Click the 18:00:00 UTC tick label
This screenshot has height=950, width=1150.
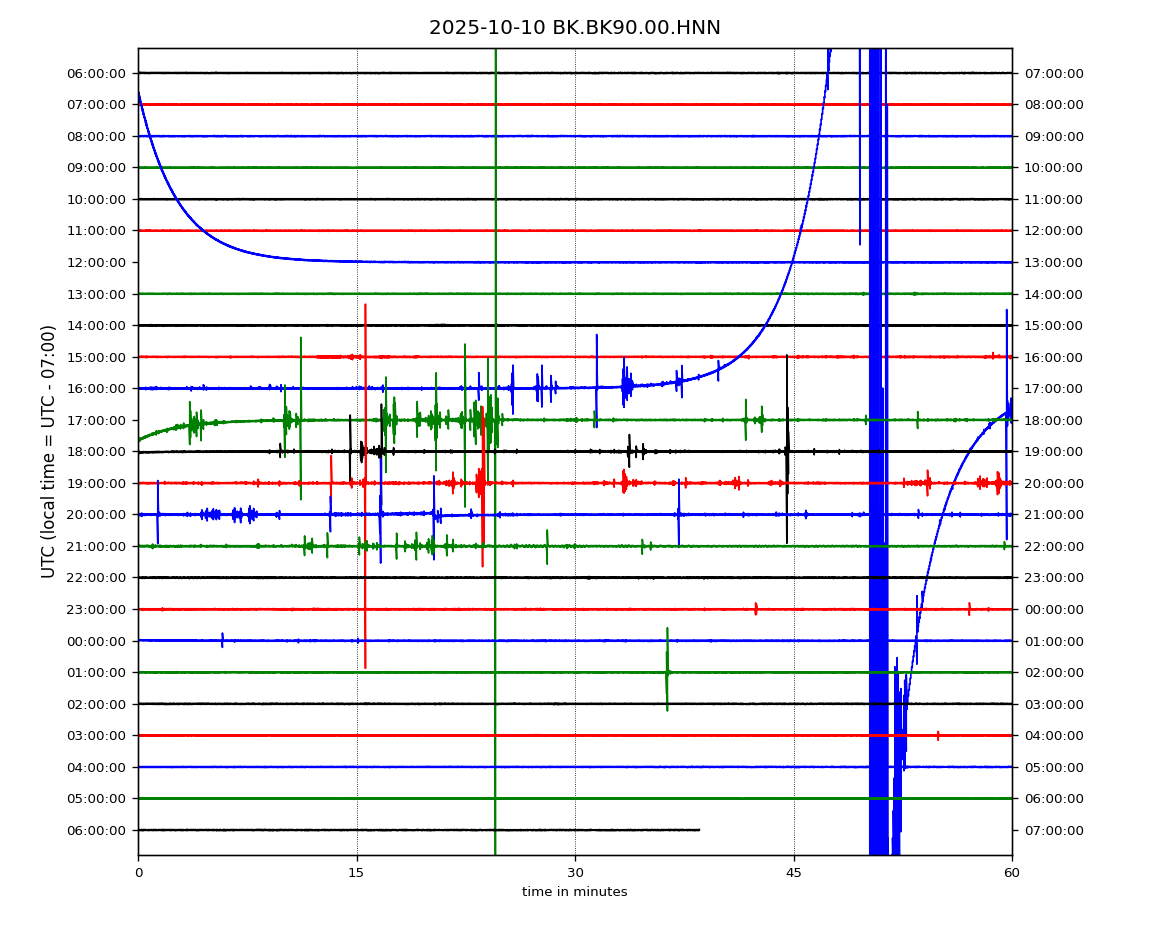(98, 452)
